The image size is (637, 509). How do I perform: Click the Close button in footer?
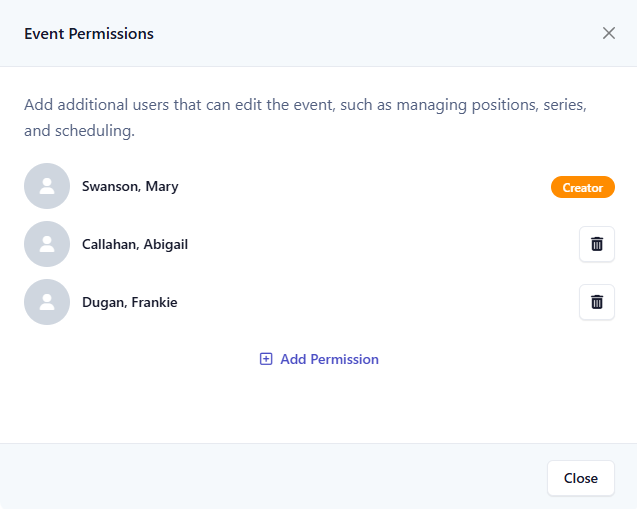click(x=581, y=478)
